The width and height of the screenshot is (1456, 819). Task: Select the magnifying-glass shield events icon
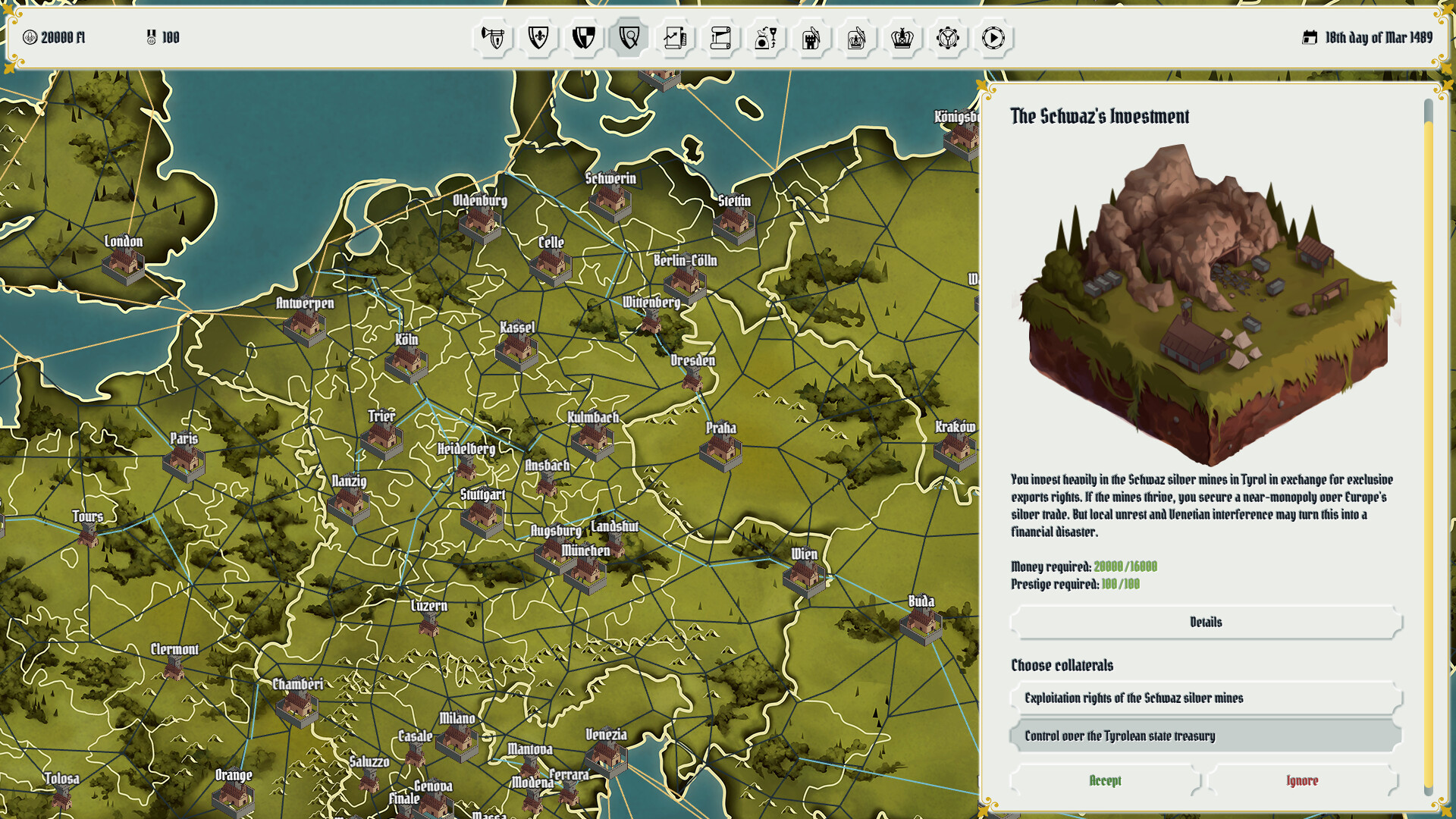pos(629,38)
